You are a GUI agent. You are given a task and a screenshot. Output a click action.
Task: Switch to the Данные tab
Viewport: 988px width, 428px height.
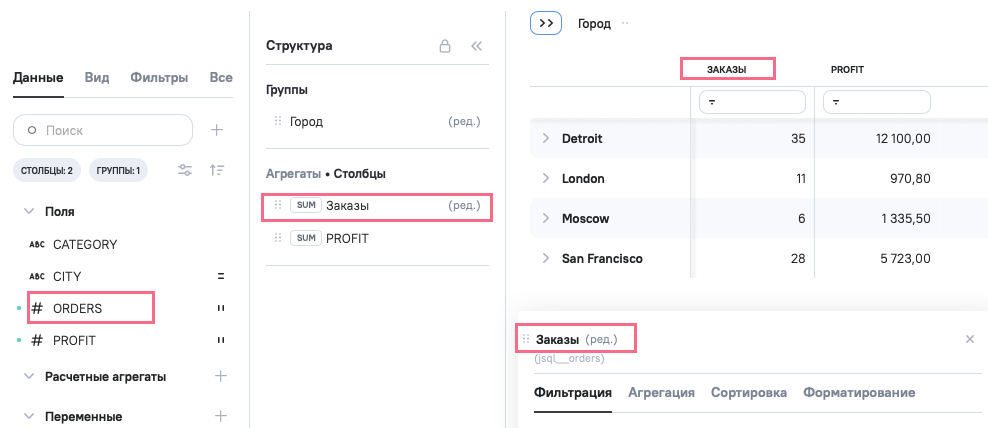[38, 78]
